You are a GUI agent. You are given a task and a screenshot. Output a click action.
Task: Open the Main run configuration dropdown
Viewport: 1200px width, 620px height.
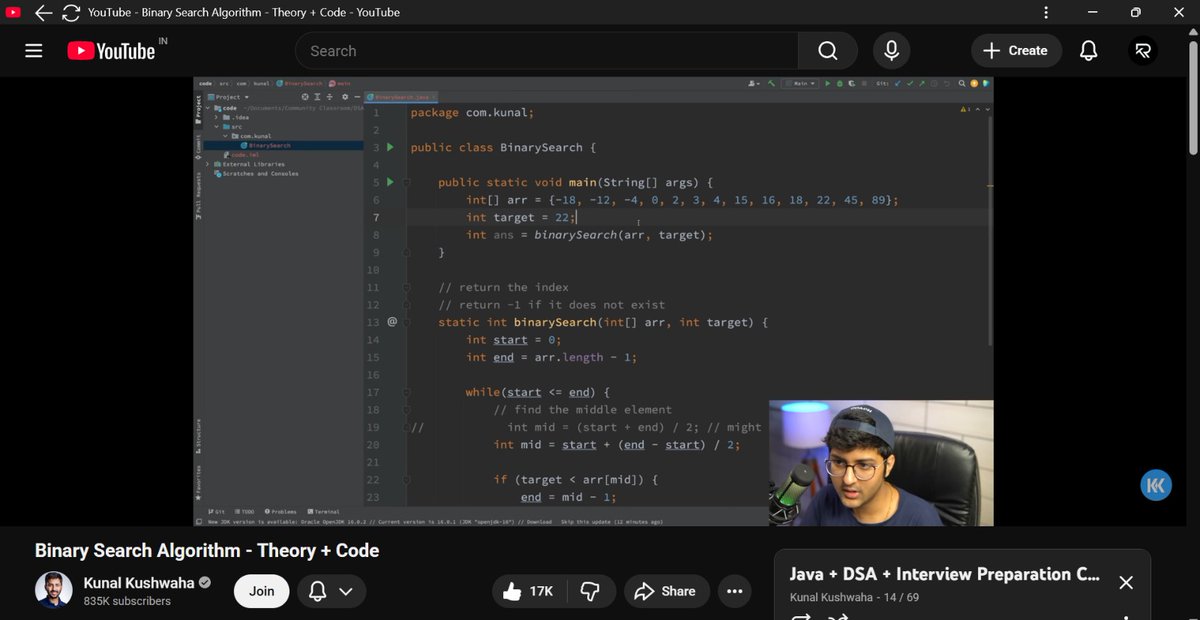tap(800, 84)
